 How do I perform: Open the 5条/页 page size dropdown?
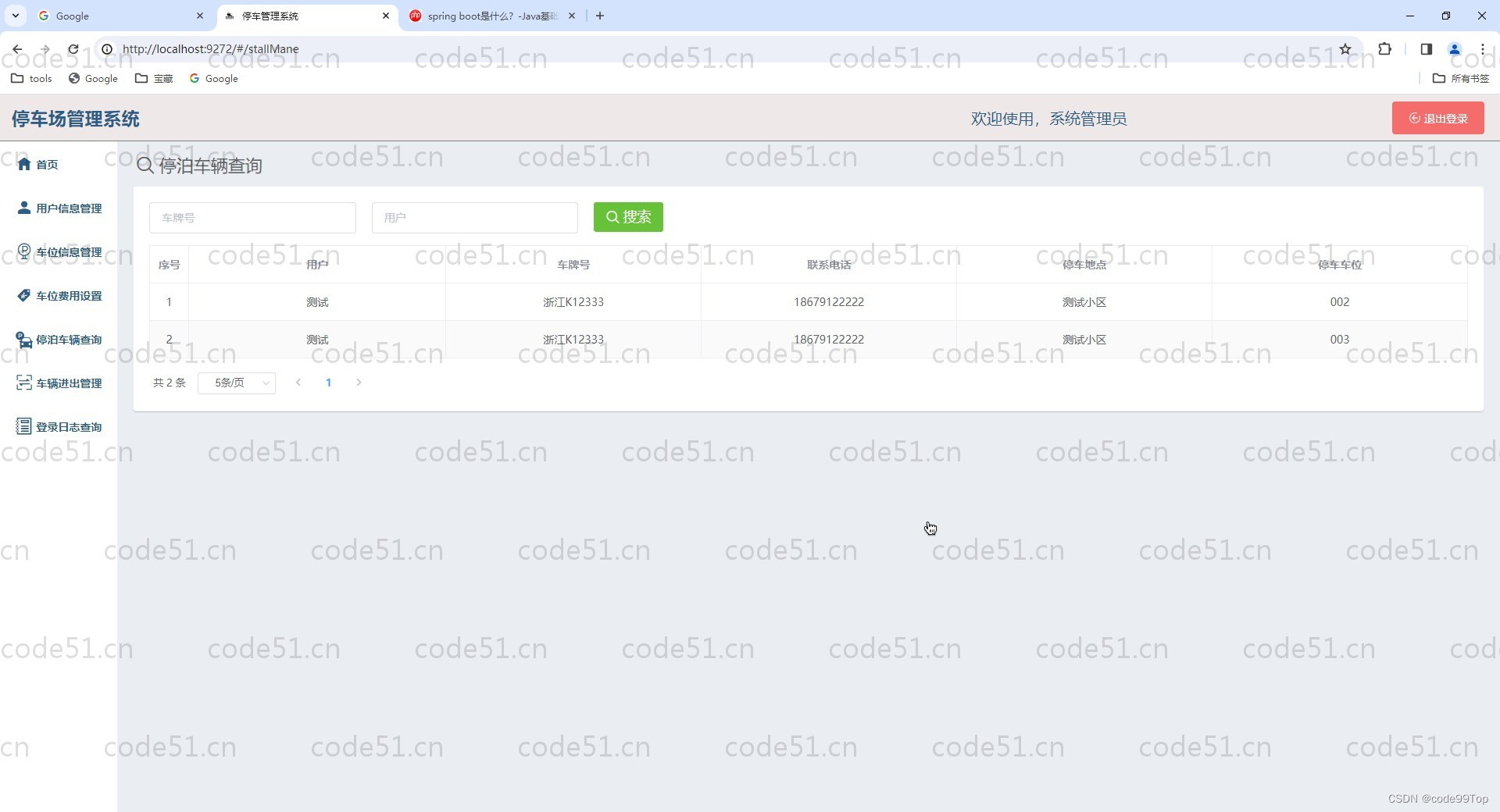237,383
